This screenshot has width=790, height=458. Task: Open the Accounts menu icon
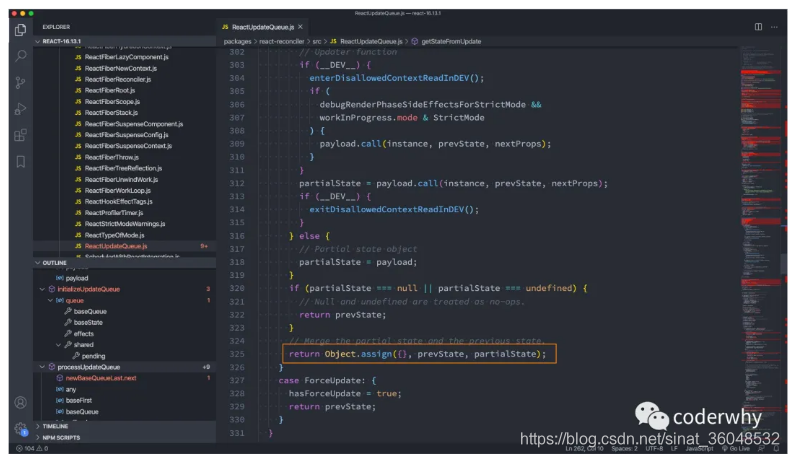point(21,403)
